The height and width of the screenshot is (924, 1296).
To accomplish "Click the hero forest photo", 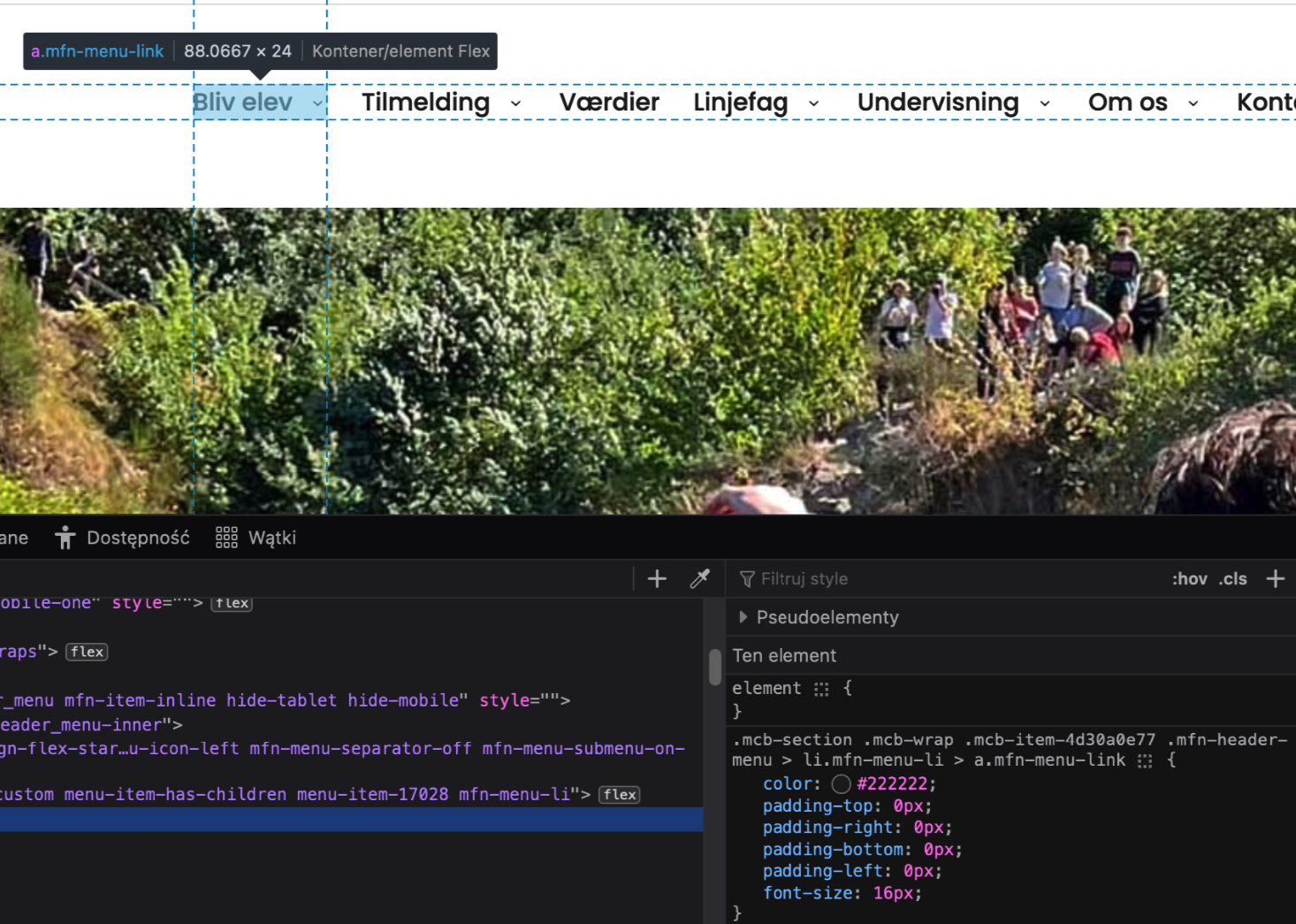I will pos(648,361).
